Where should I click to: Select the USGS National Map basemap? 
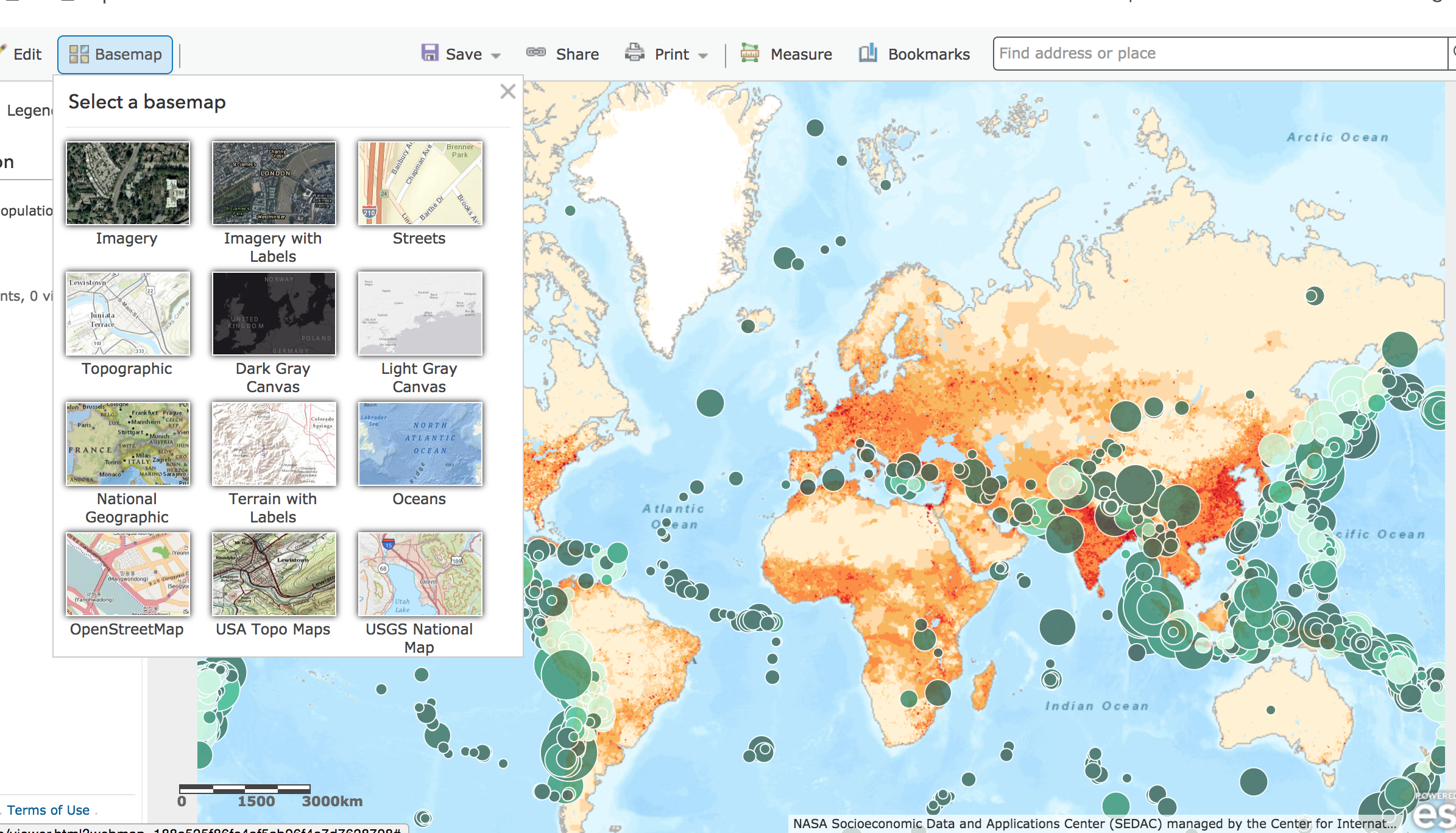pos(420,574)
